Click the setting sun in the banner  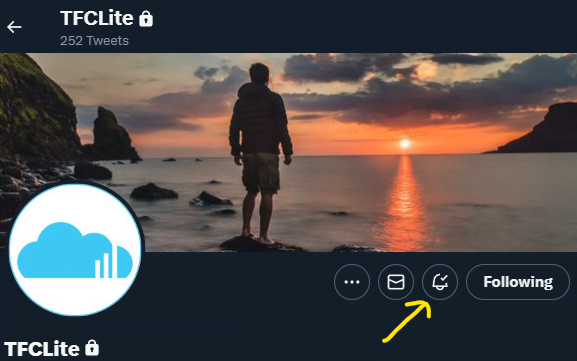[x=405, y=144]
